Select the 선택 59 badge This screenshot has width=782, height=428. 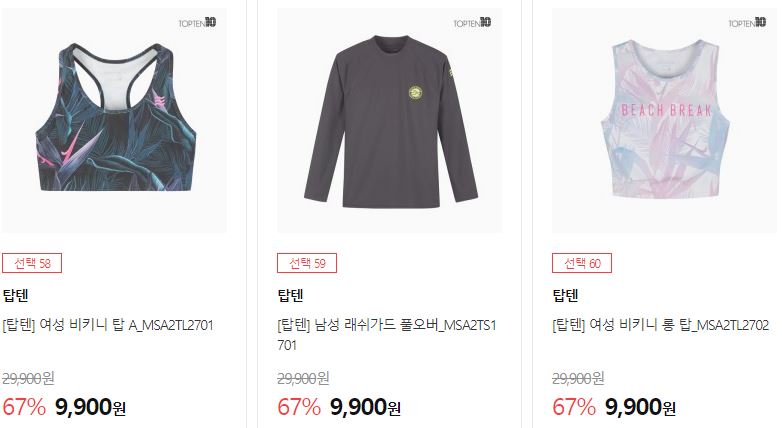(307, 263)
